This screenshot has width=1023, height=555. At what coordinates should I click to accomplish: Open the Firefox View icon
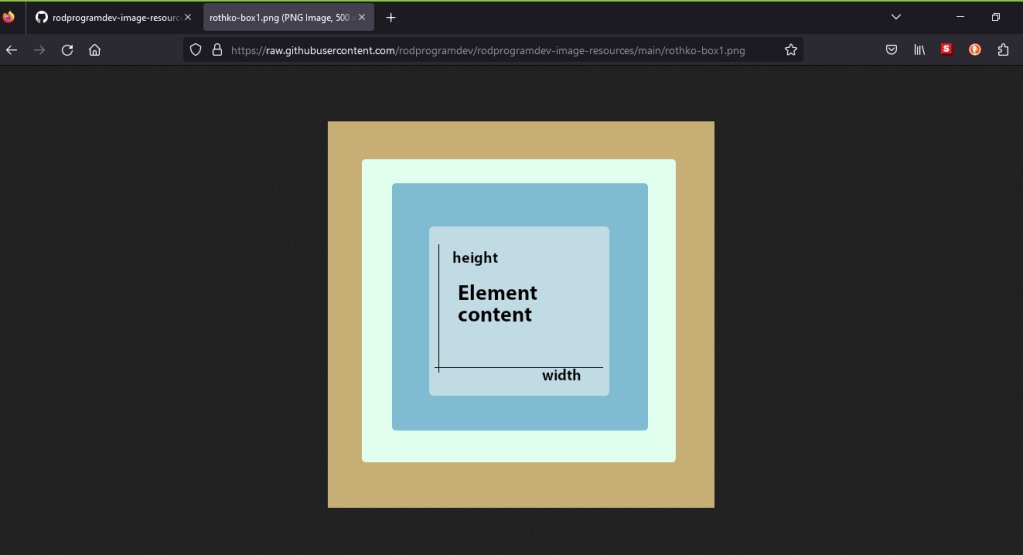8,17
